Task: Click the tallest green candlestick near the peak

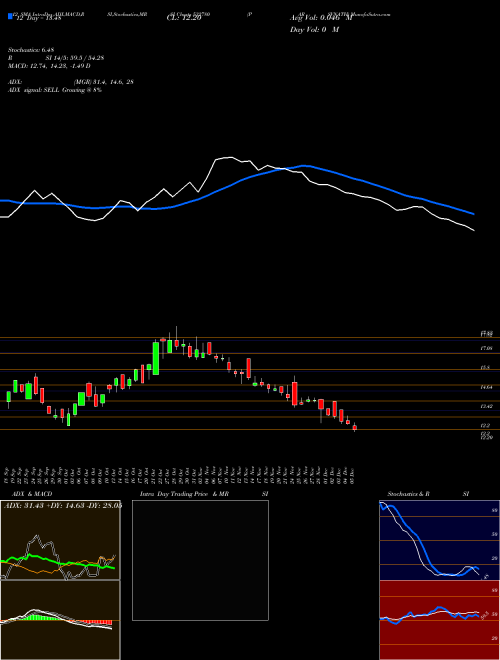Action: pyautogui.click(x=156, y=358)
